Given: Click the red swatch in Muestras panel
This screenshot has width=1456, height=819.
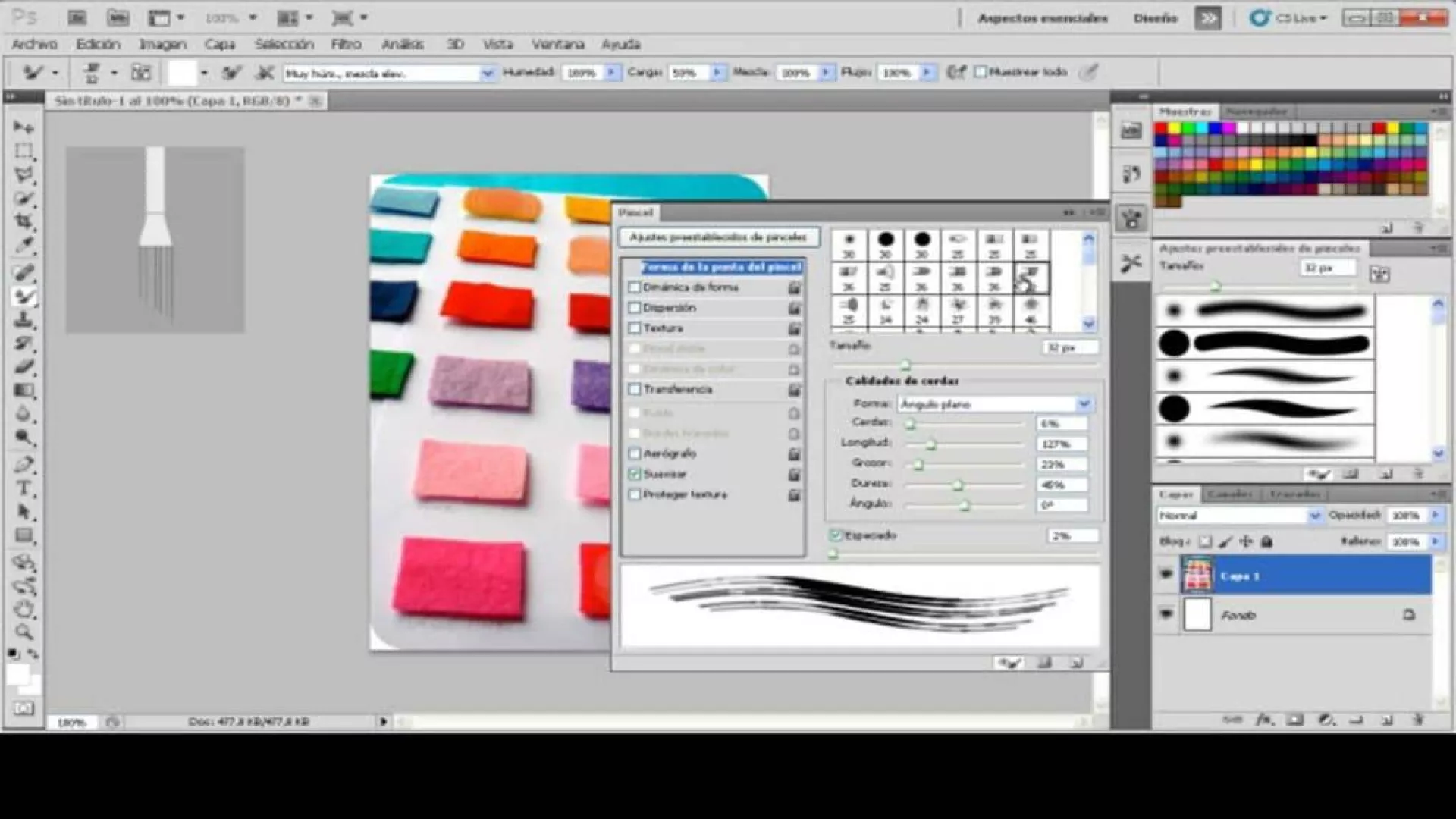Looking at the screenshot, I should click(1161, 129).
